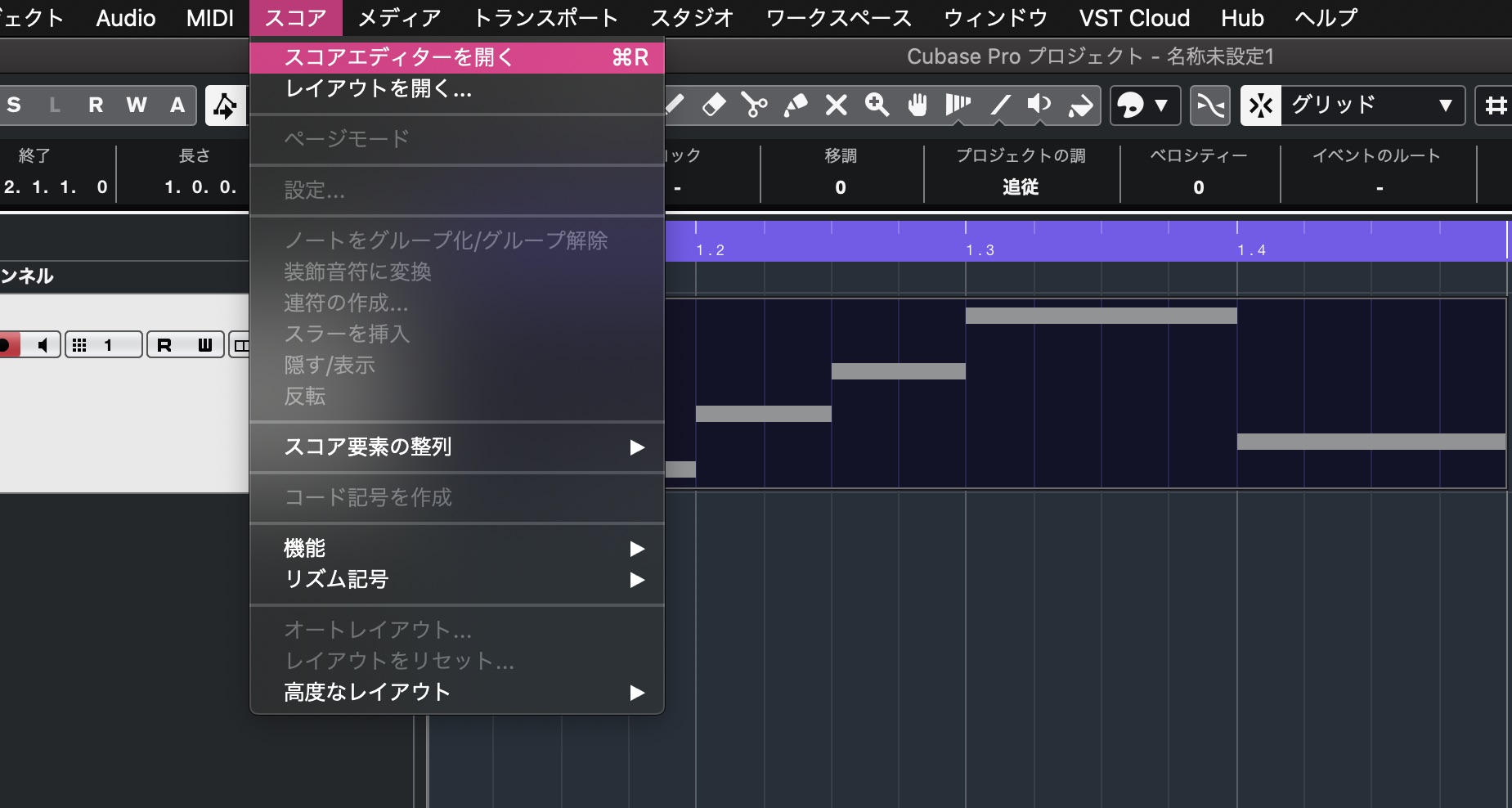
Task: Select the Mute X tool
Action: click(x=836, y=105)
